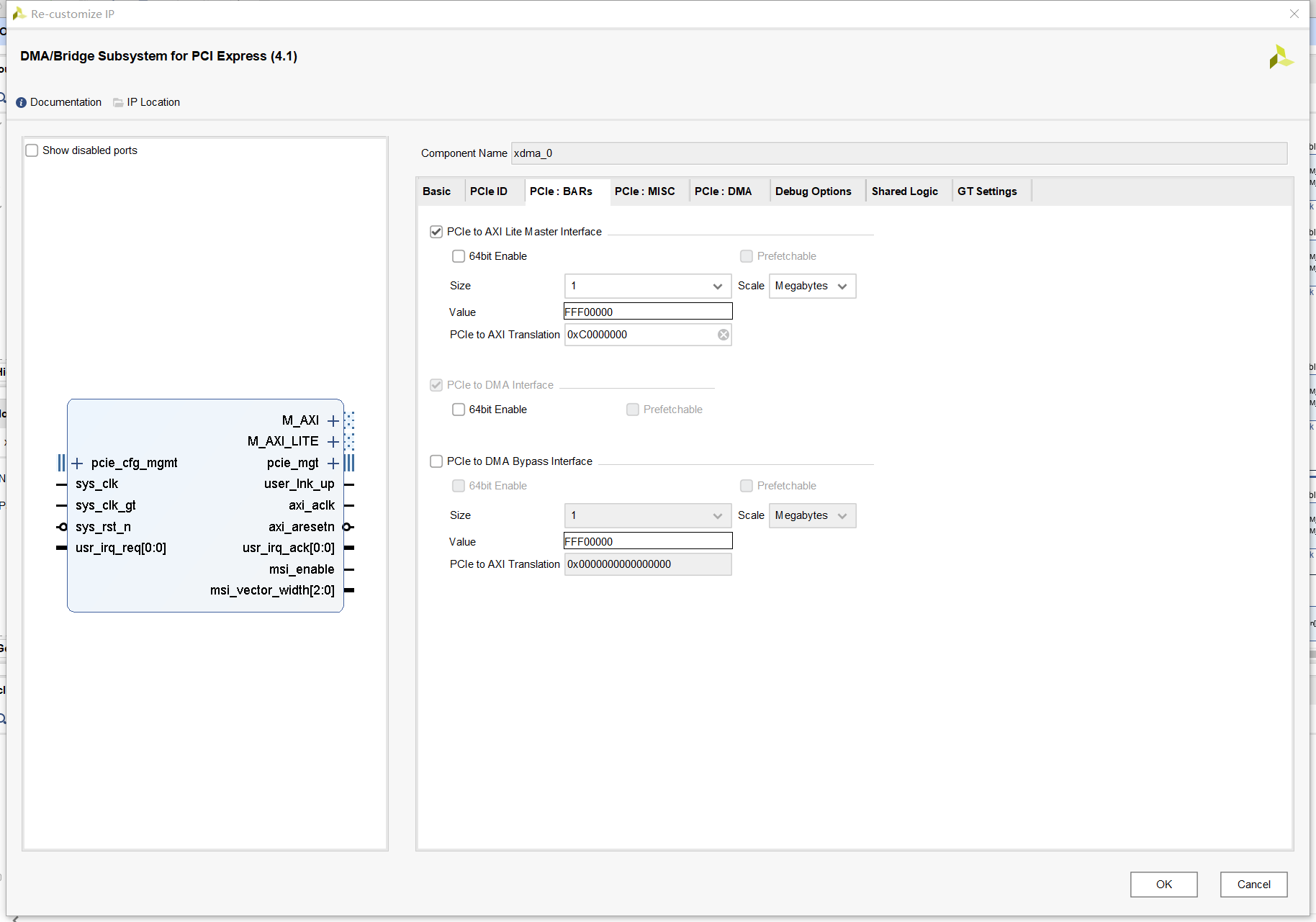This screenshot has width=1316, height=922.
Task: Toggle Show disabled ports checkbox
Action: [32, 150]
